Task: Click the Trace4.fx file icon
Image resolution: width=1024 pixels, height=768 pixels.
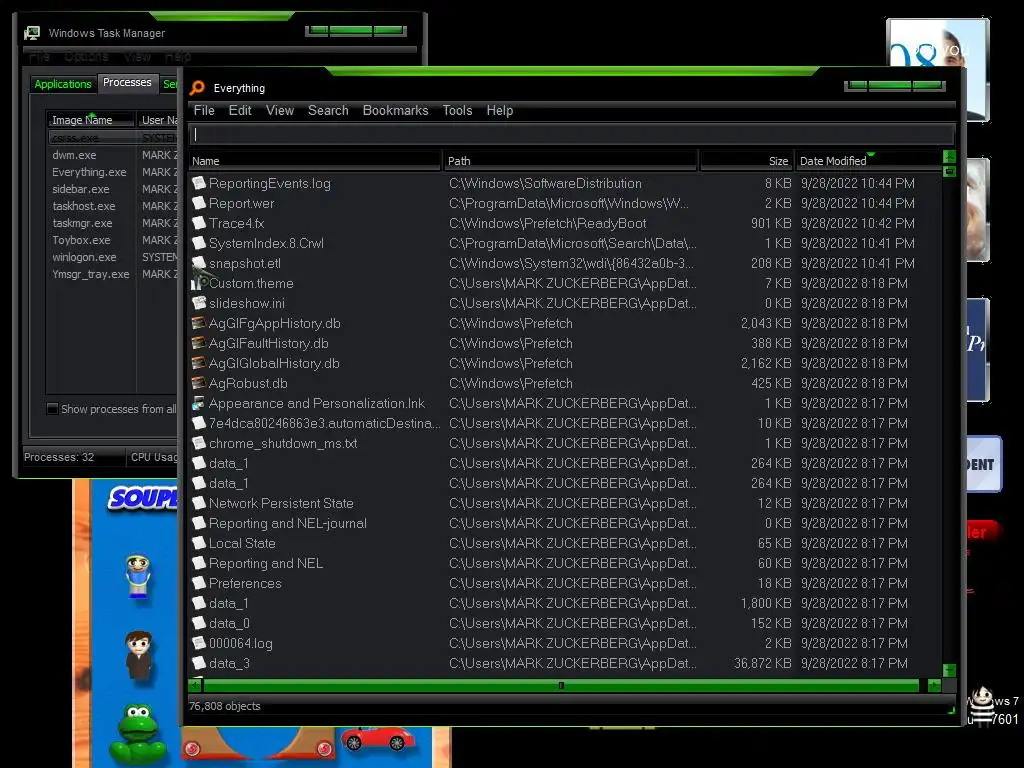Action: tap(199, 223)
